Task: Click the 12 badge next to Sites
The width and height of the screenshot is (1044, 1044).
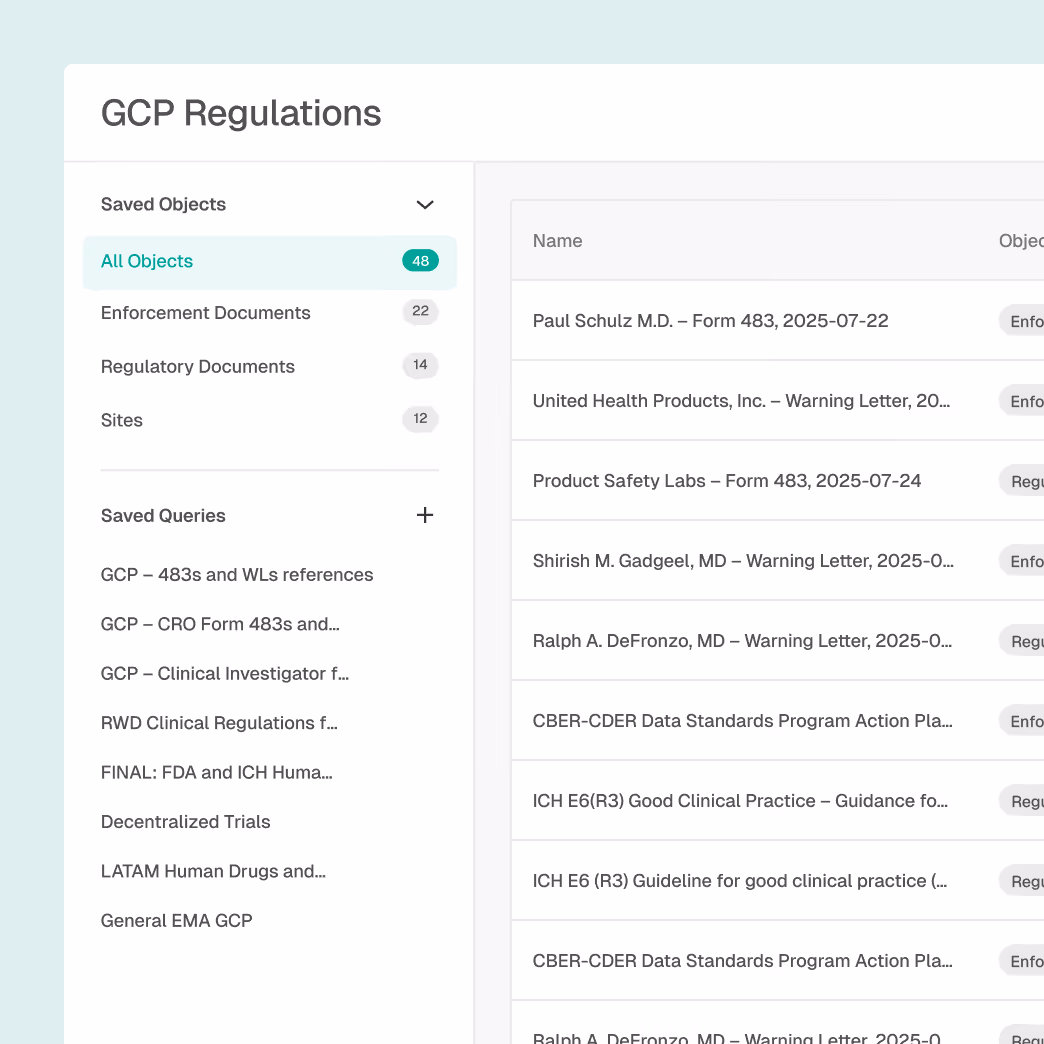Action: tap(420, 419)
